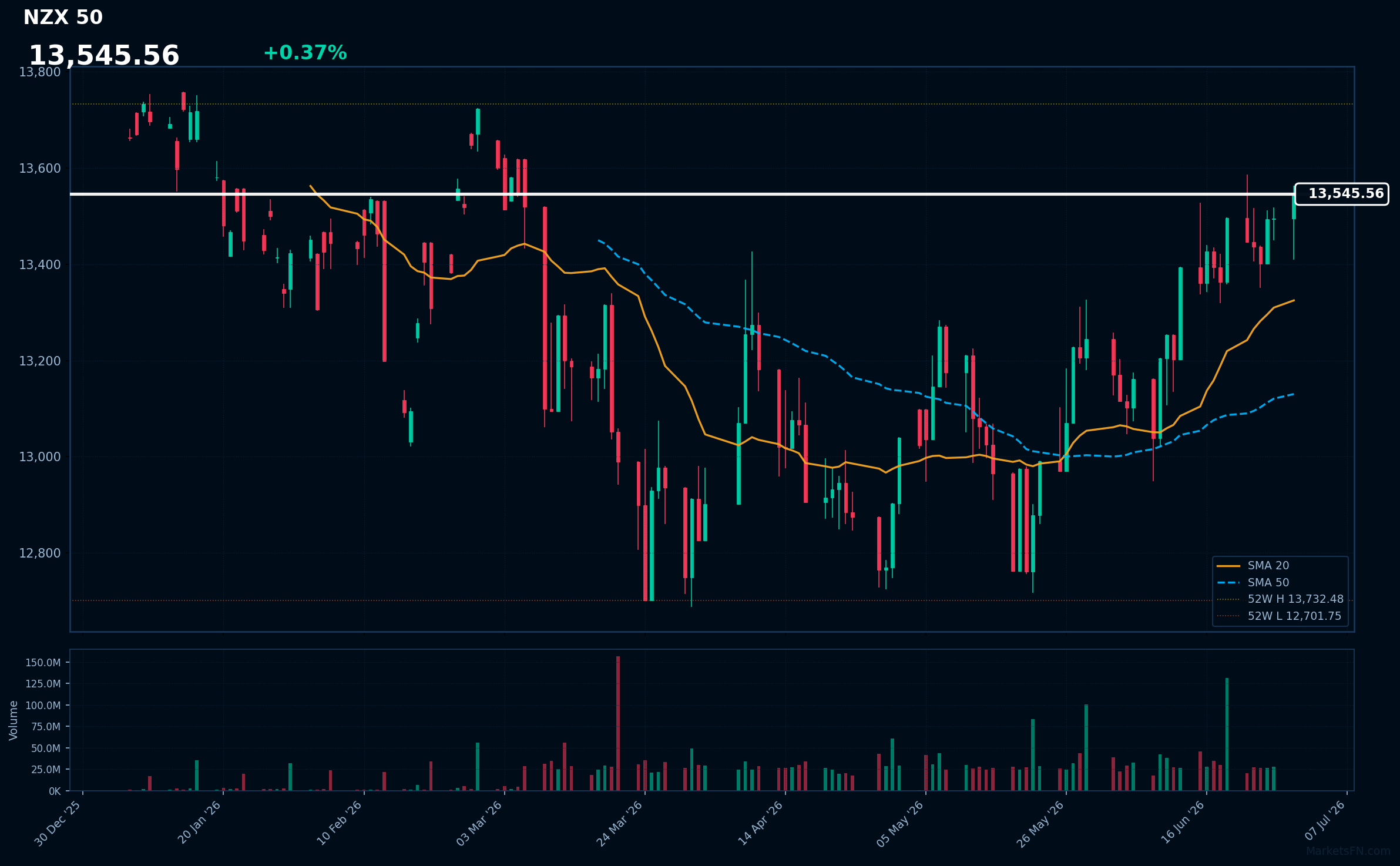The height and width of the screenshot is (866, 1400).
Task: Click the tall green volume bar near 16 Jun
Action: coord(1227,734)
